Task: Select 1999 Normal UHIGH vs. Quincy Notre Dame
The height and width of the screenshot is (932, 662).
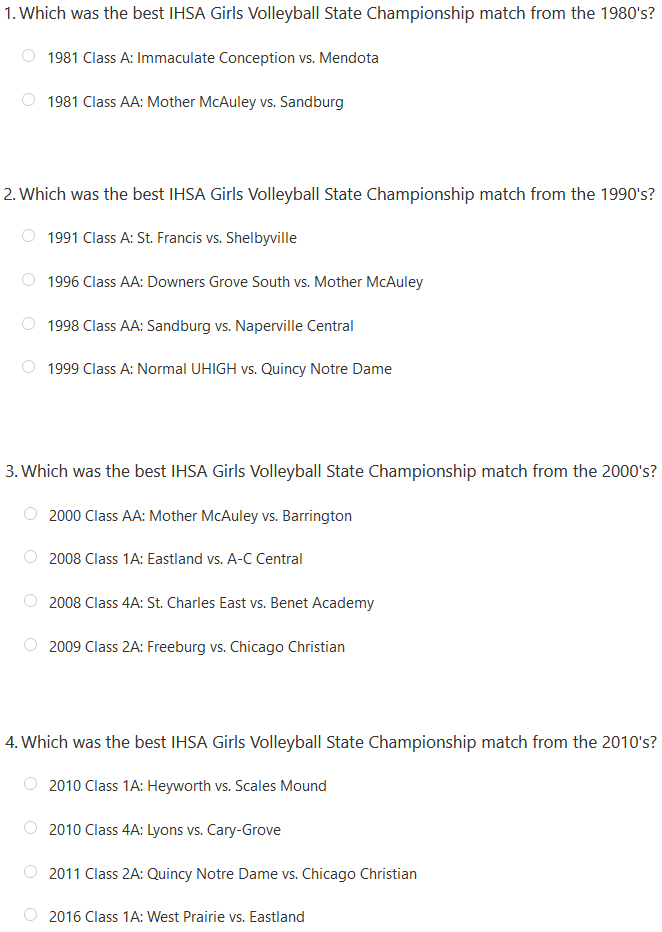Action: coord(29,367)
